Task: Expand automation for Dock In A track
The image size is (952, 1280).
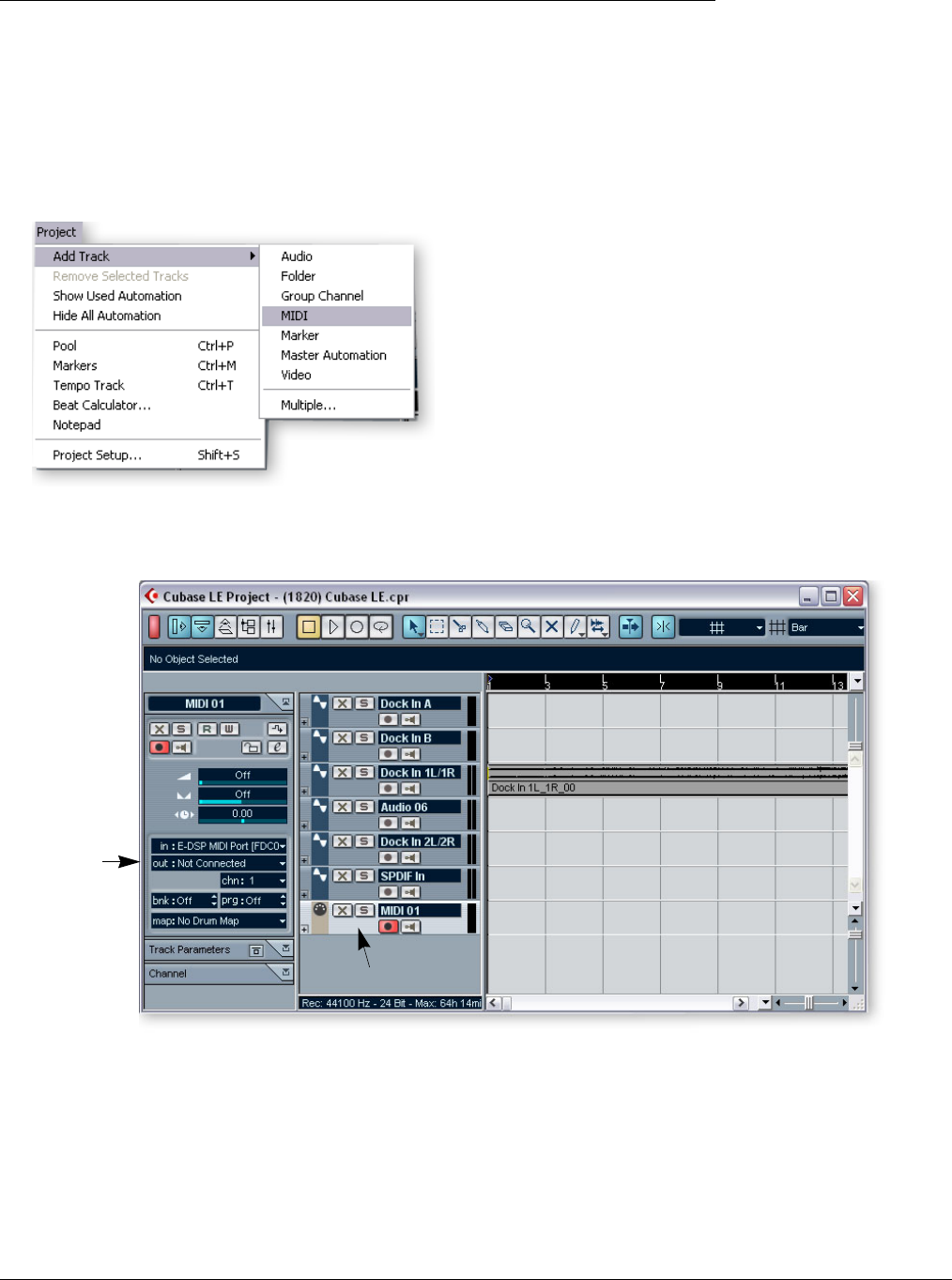Action: click(x=304, y=722)
